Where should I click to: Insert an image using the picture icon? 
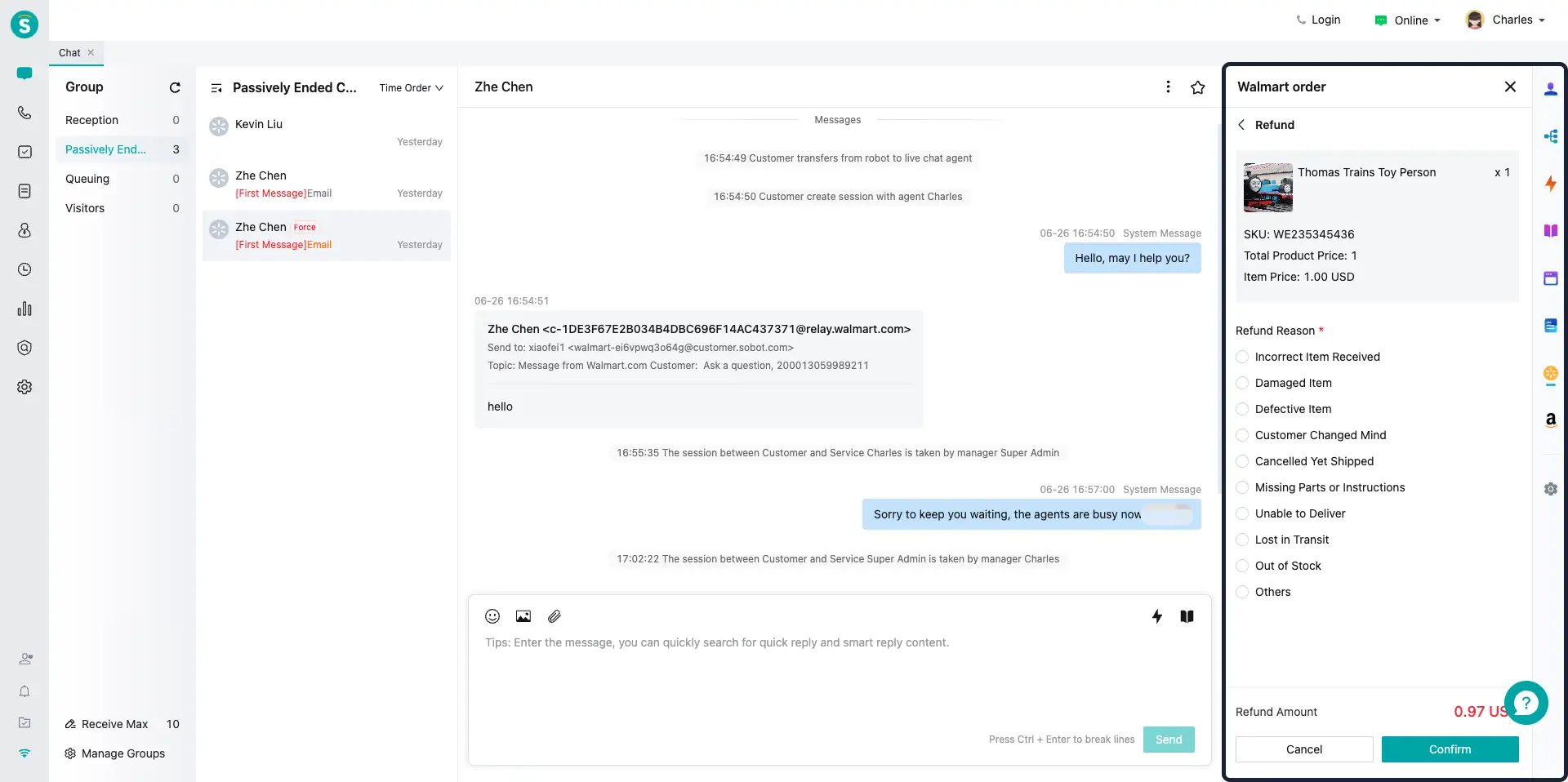523,616
